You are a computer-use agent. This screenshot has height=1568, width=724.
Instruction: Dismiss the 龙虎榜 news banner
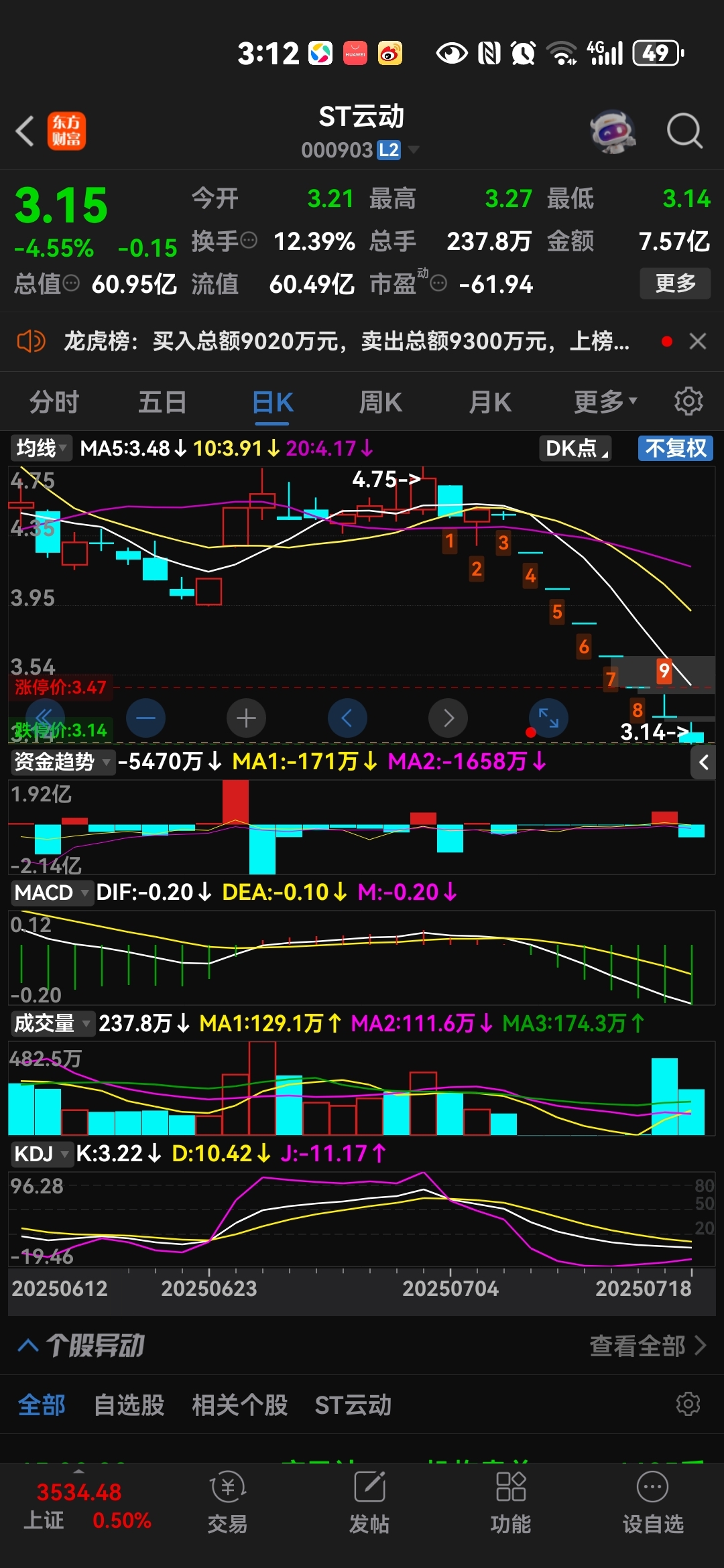(x=698, y=341)
